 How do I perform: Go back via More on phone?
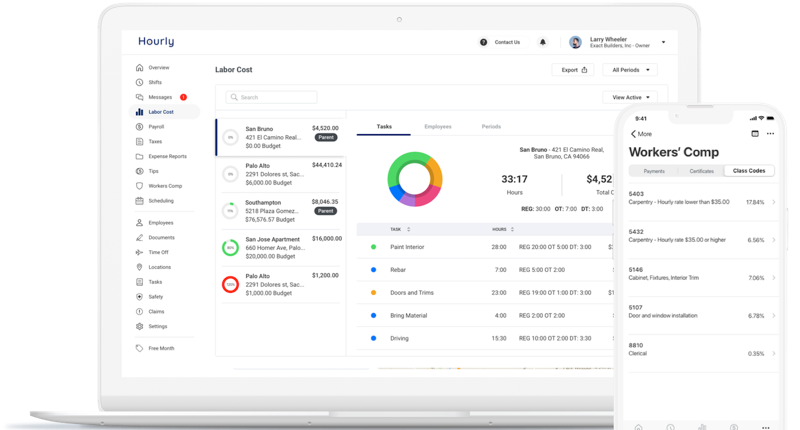(x=641, y=134)
